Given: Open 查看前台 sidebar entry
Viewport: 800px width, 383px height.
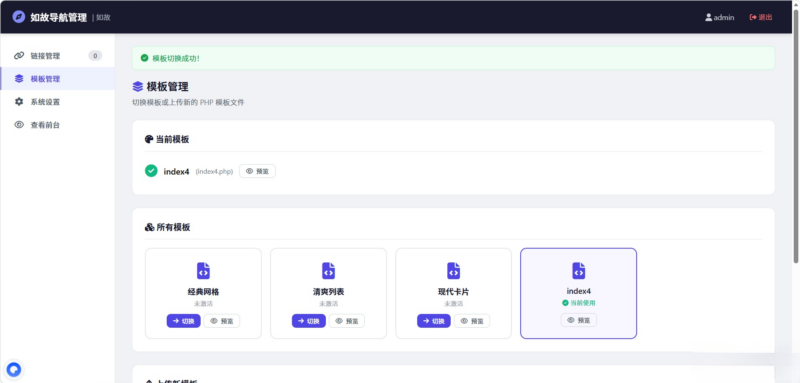Looking at the screenshot, I should 58,124.
